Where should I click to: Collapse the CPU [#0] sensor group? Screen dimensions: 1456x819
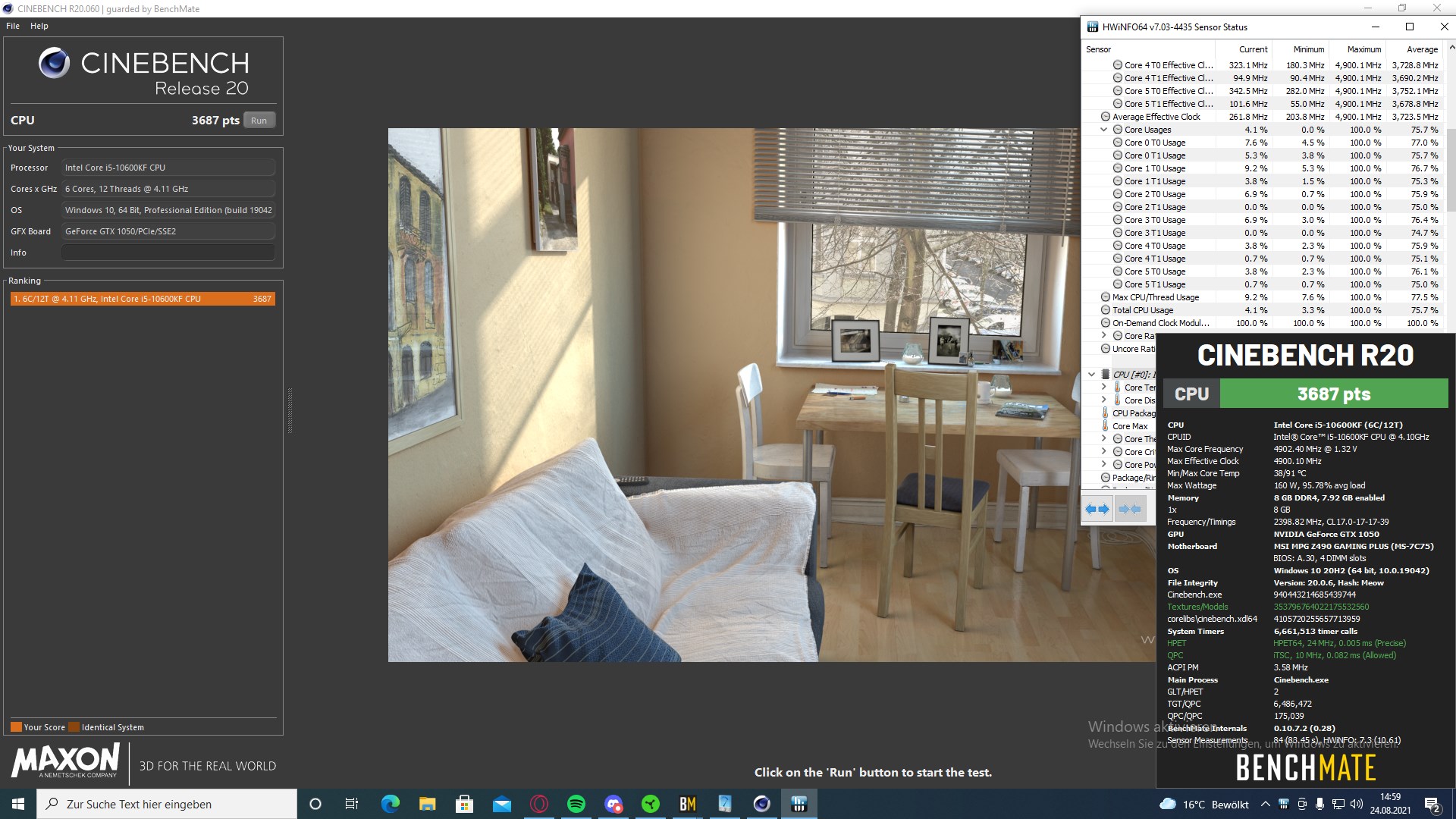(1092, 375)
